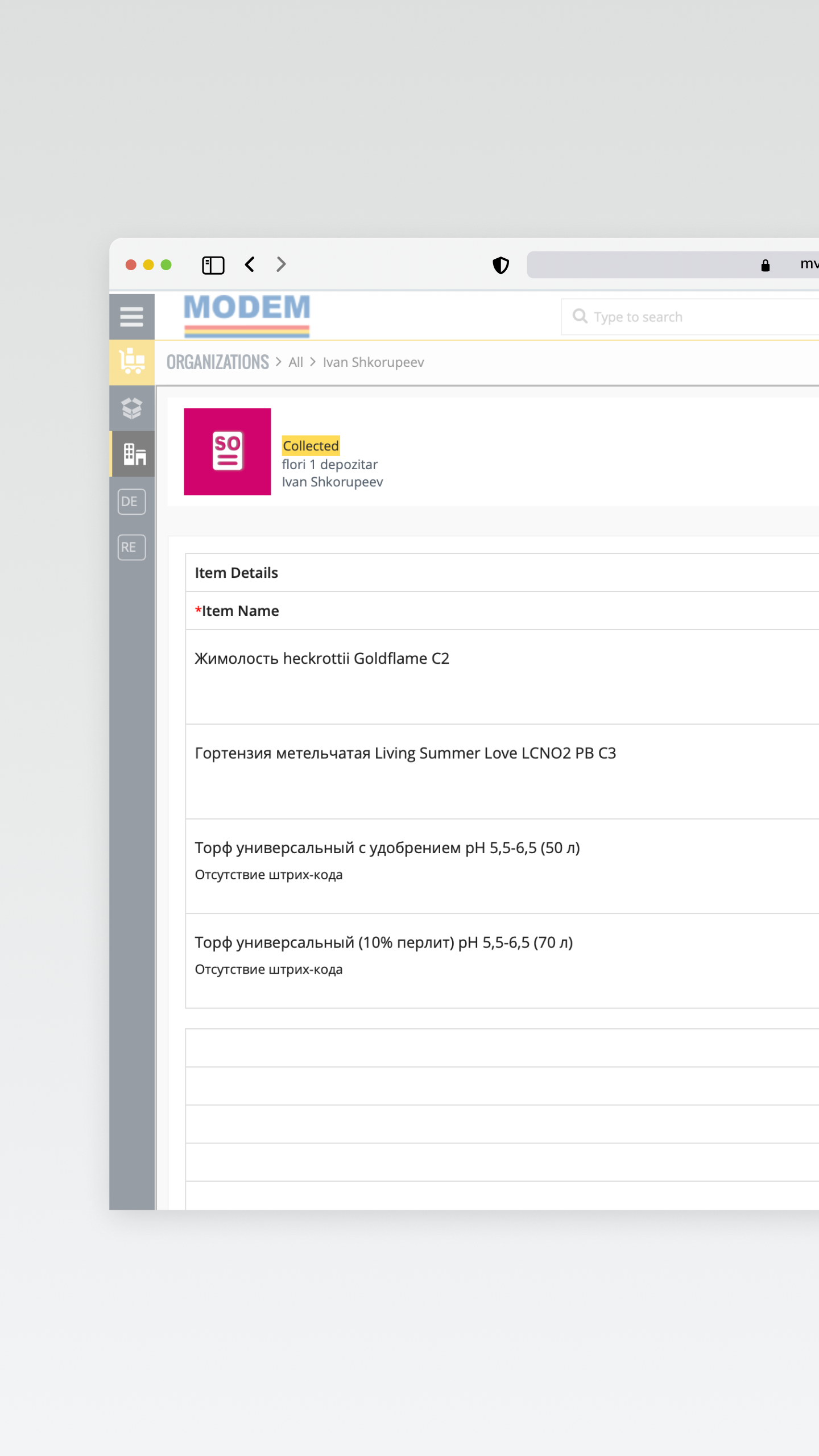This screenshot has width=819, height=1456.
Task: Open the RE sidebar module
Action: [131, 547]
